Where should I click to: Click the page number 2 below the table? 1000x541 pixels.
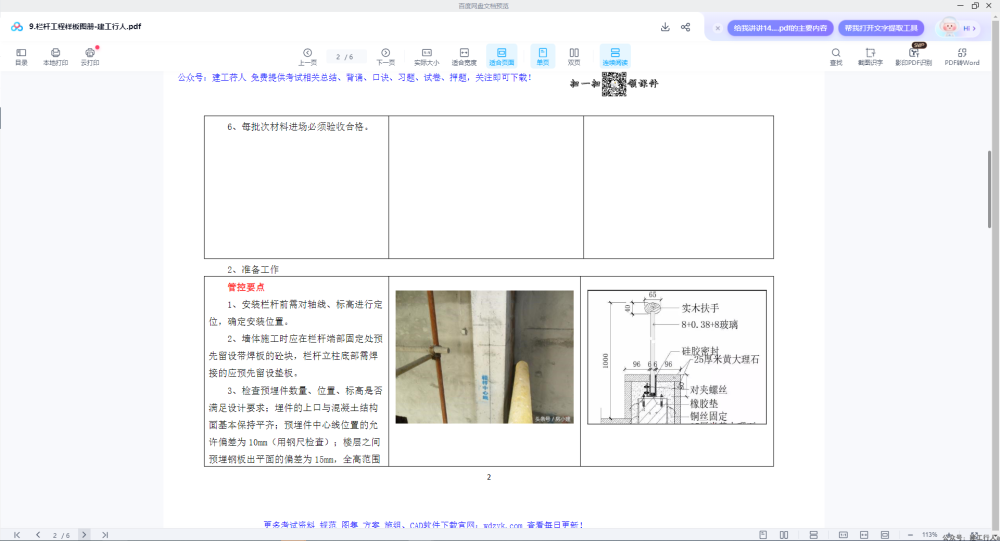[x=489, y=477]
